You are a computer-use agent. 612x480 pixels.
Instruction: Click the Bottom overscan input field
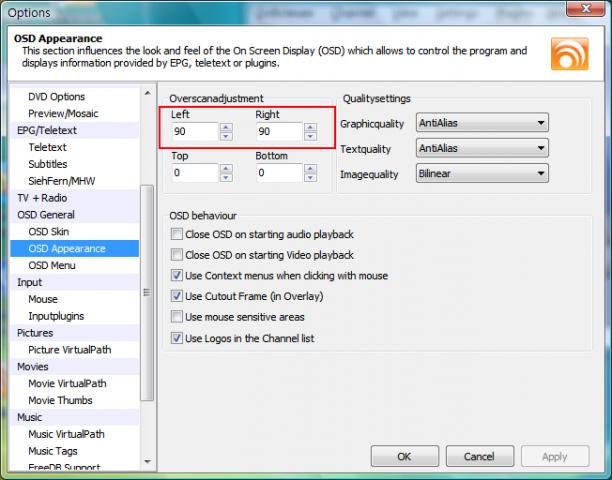click(x=279, y=173)
